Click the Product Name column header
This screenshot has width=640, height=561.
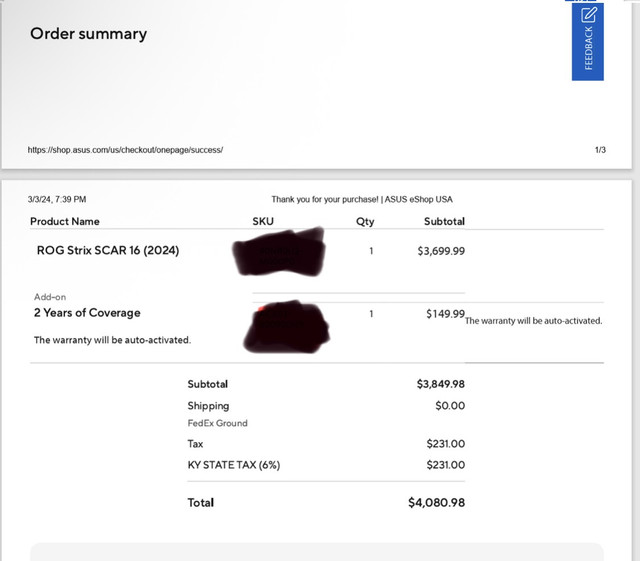coord(65,221)
